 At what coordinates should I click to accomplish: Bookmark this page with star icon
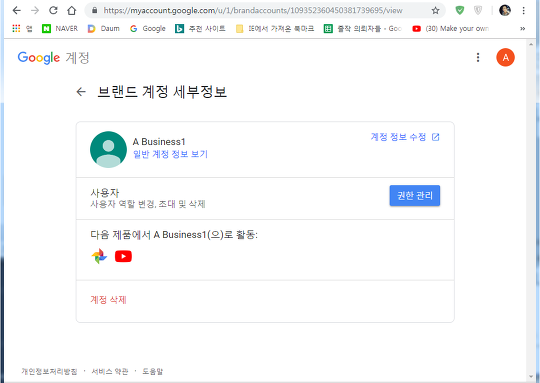[x=435, y=11]
